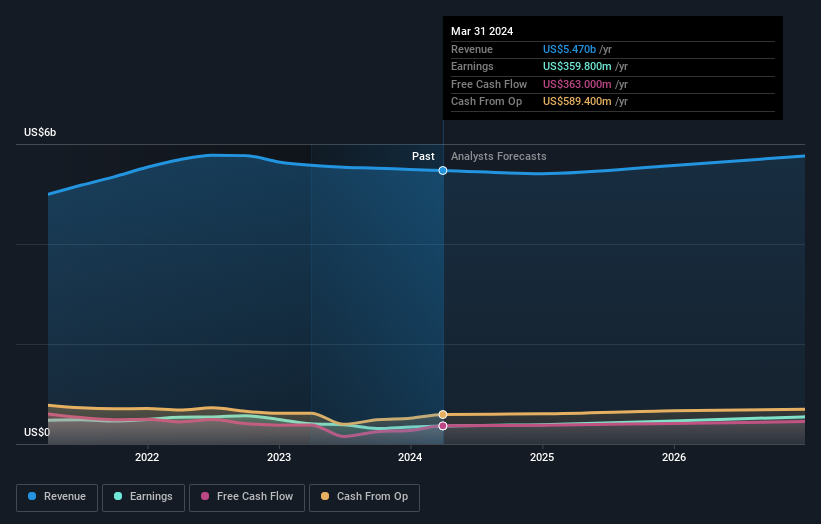This screenshot has width=821, height=524.
Task: Click the Analysts Forecasts label
Action: point(498,157)
